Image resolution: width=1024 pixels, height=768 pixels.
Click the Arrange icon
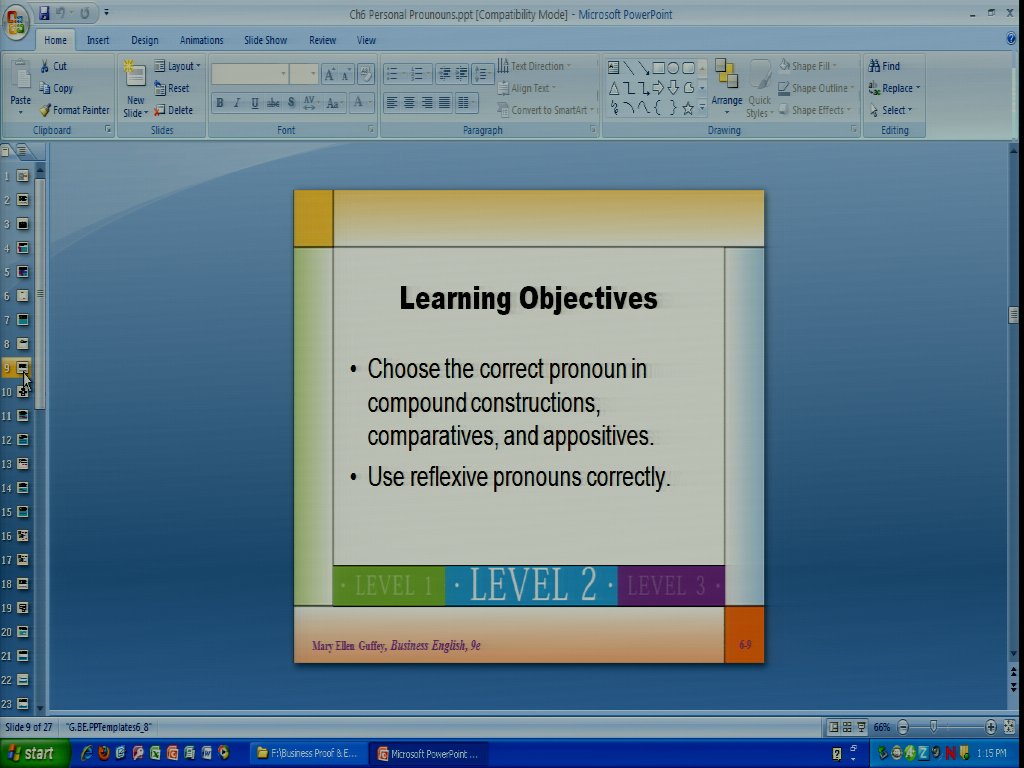726,80
